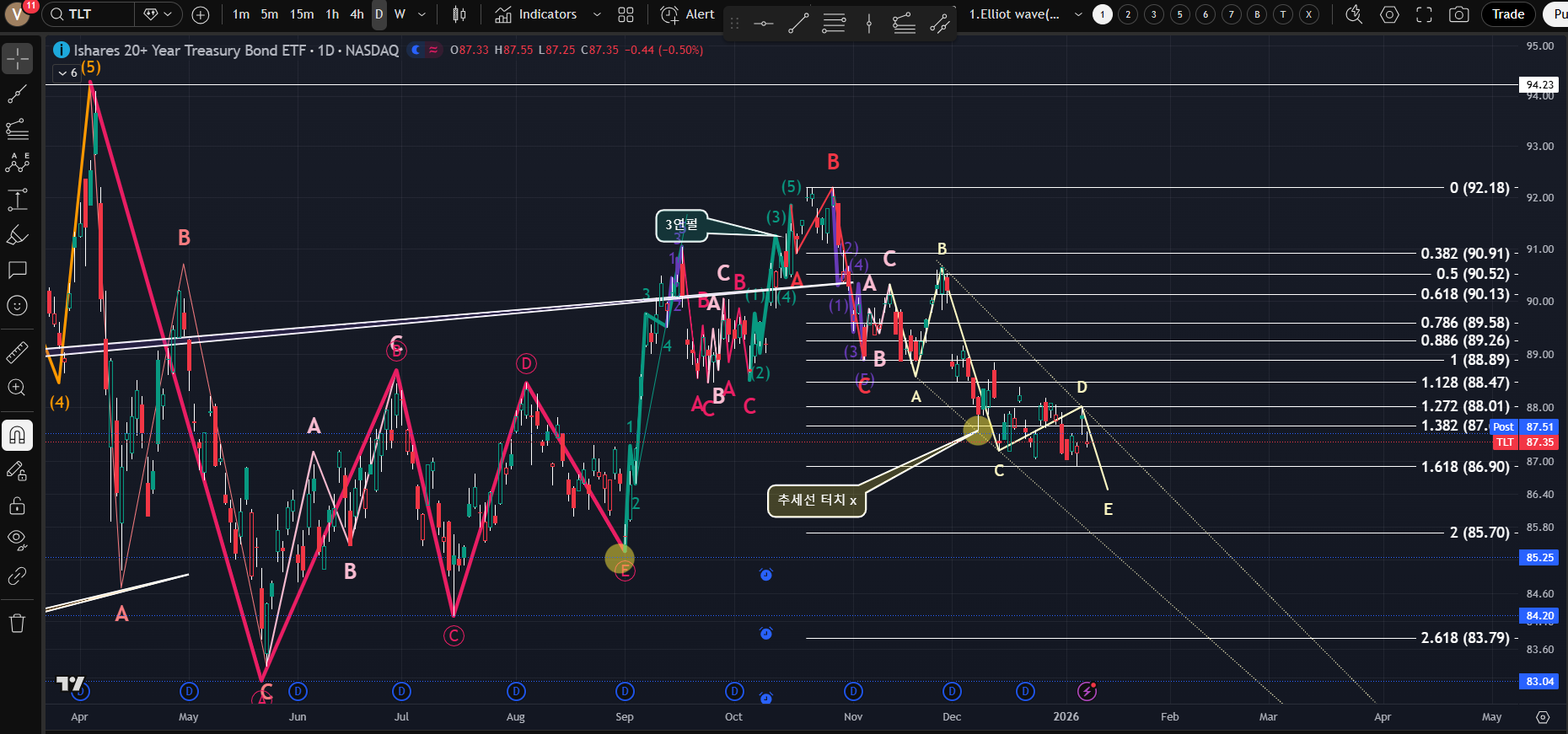Open the Fibonacci drawing tools
1568x734 pixels.
pos(17,129)
